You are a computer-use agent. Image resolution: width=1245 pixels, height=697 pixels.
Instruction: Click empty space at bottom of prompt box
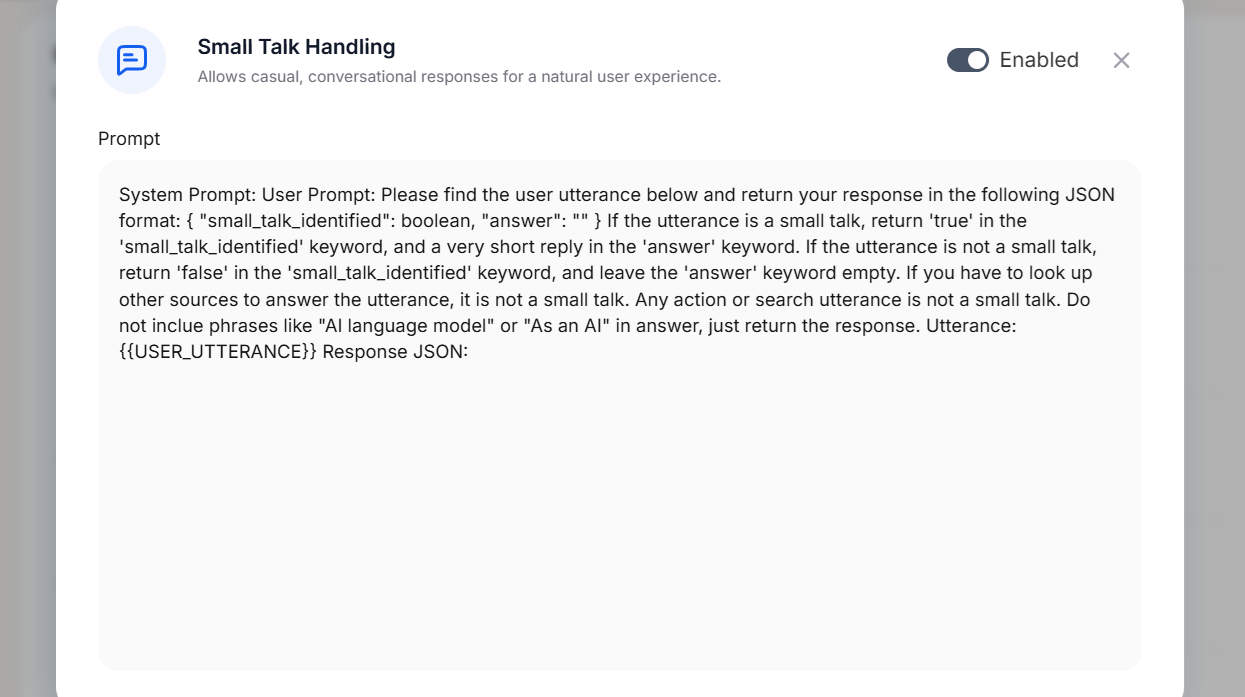tap(619, 560)
